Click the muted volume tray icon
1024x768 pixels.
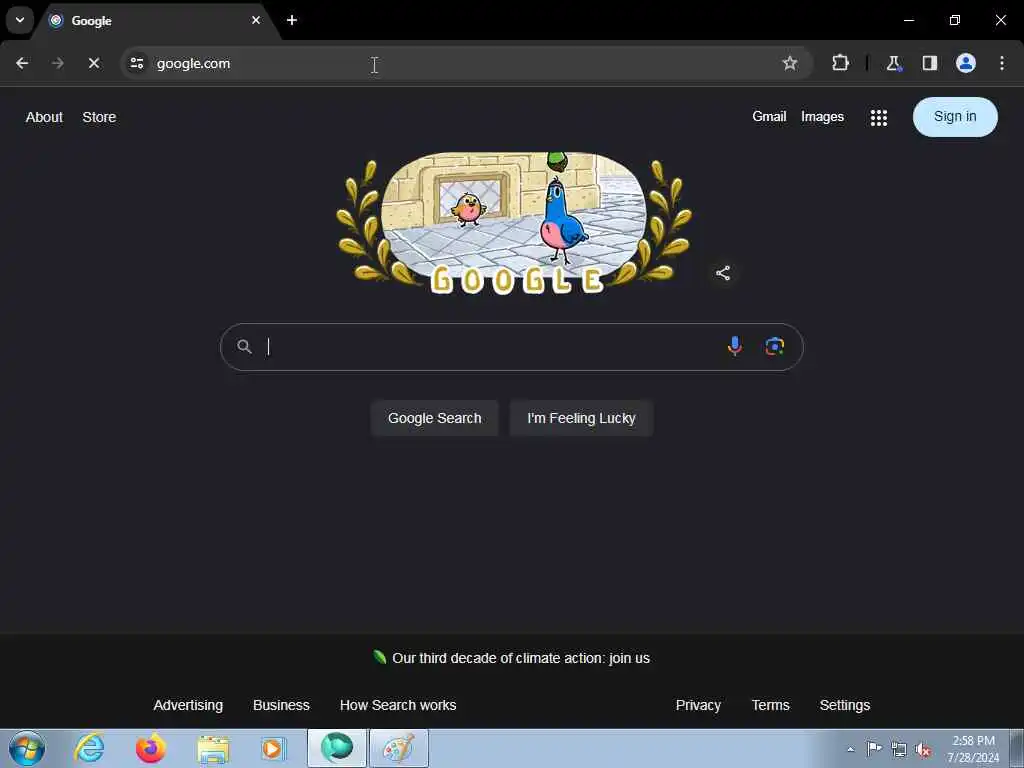923,750
